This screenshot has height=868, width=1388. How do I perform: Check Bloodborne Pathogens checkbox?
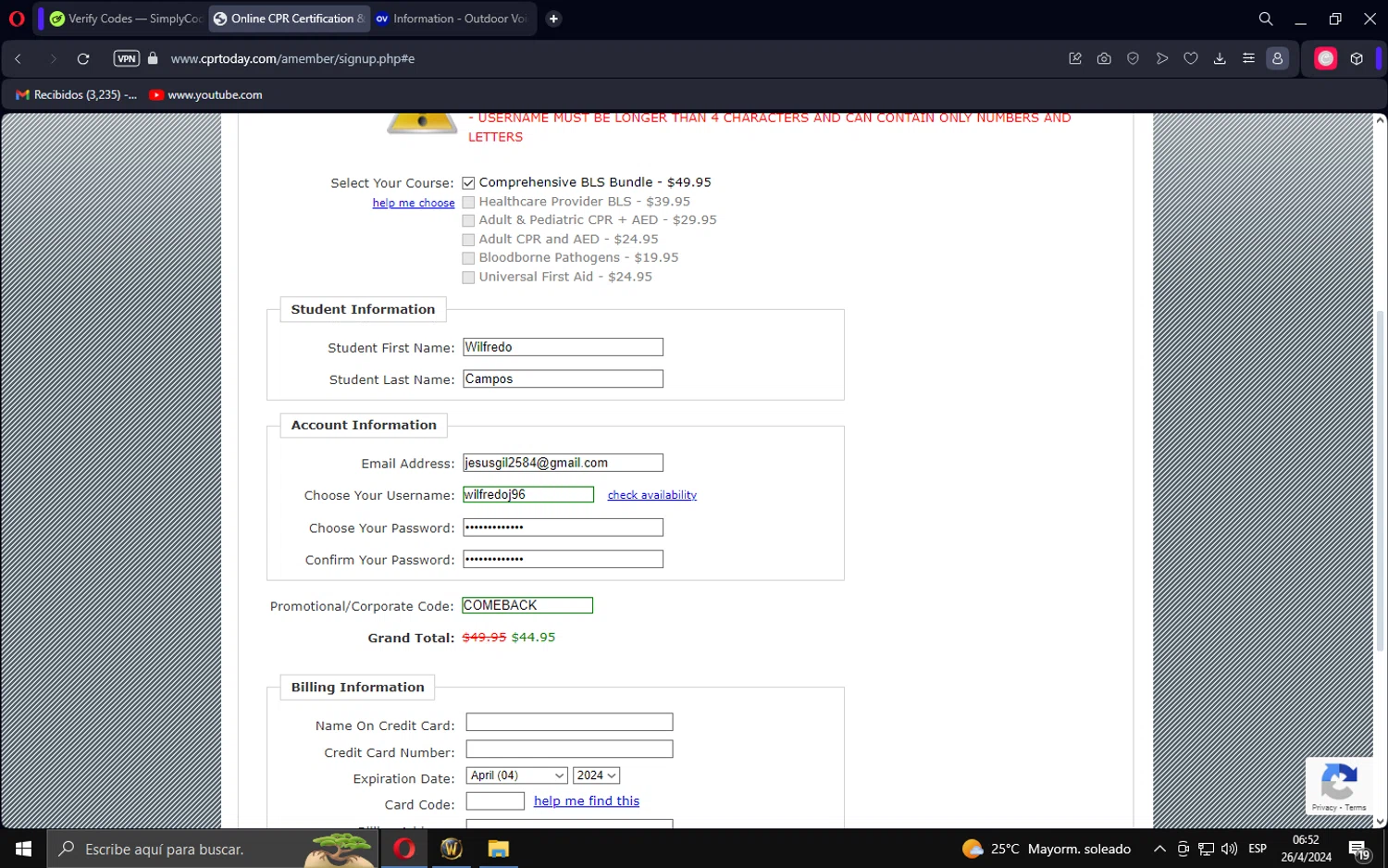tap(468, 258)
